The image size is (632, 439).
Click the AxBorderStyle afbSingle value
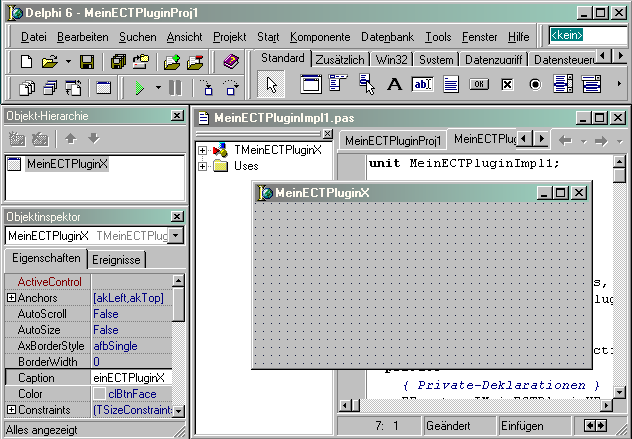[x=115, y=346]
